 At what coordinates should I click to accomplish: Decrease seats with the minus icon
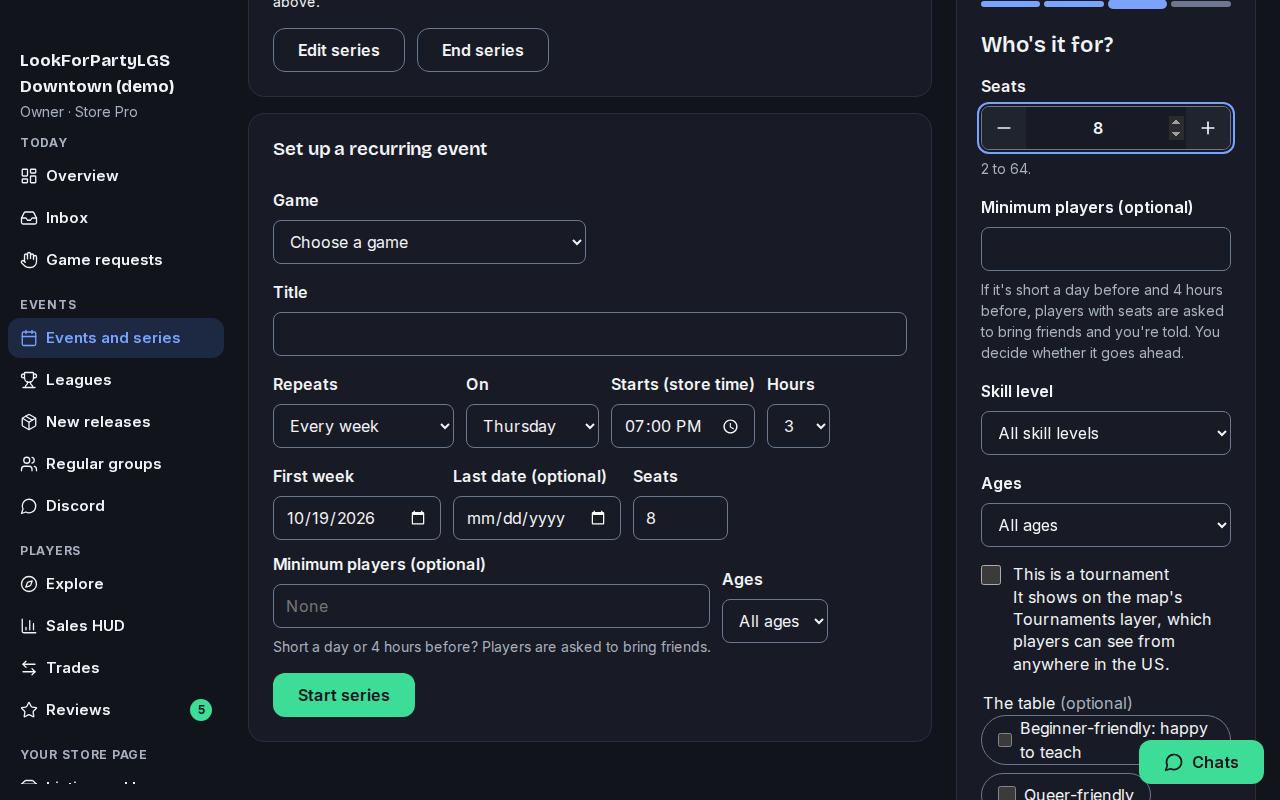click(1004, 128)
